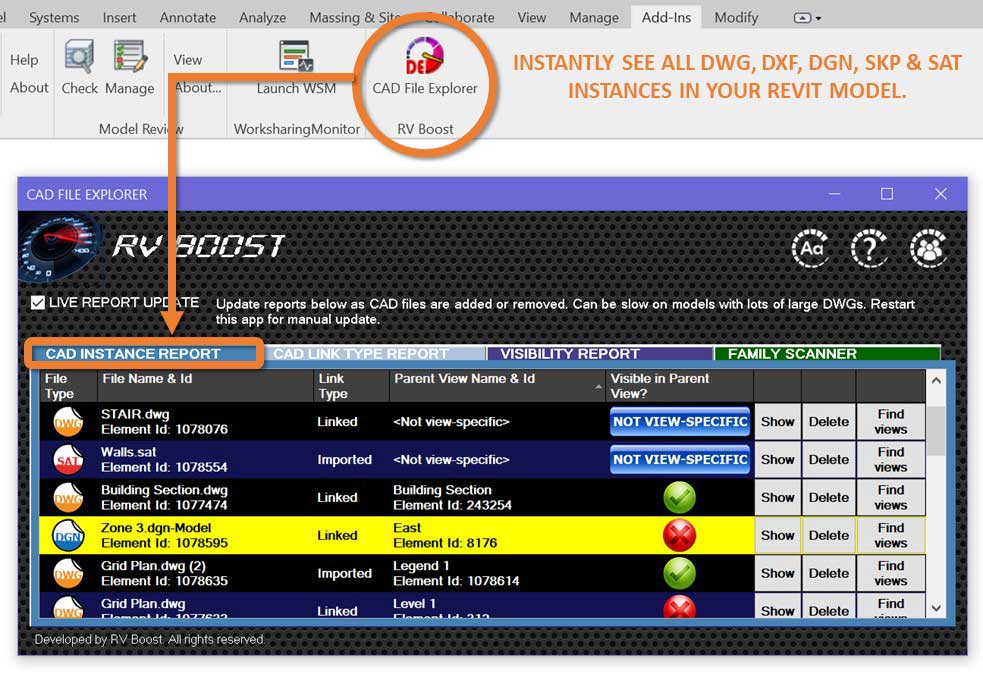The image size is (983, 674).
Task: Launch the Worksharing Monitor tool
Action: coord(296,66)
